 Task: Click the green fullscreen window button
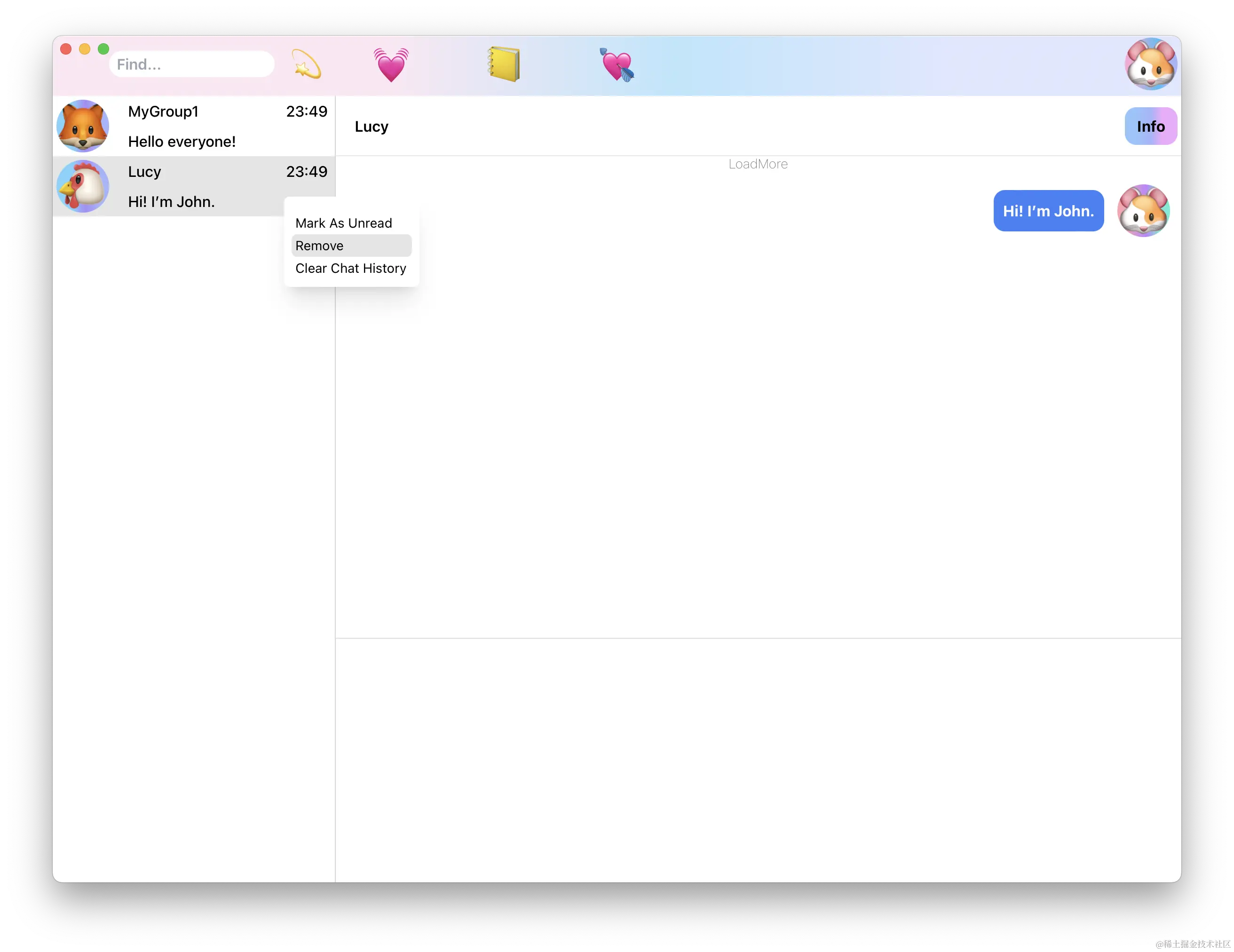click(x=103, y=49)
